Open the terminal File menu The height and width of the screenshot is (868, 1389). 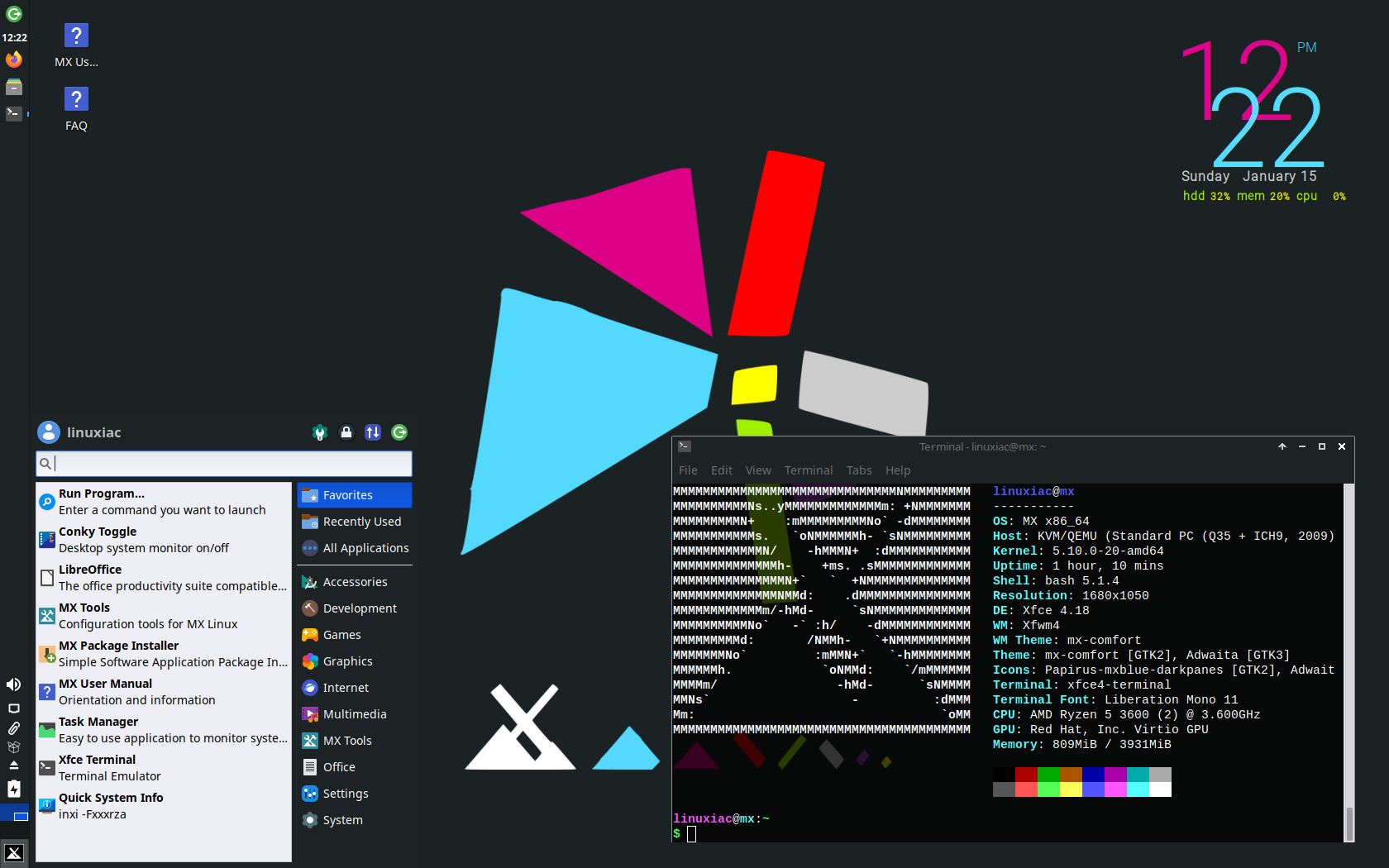pos(688,470)
